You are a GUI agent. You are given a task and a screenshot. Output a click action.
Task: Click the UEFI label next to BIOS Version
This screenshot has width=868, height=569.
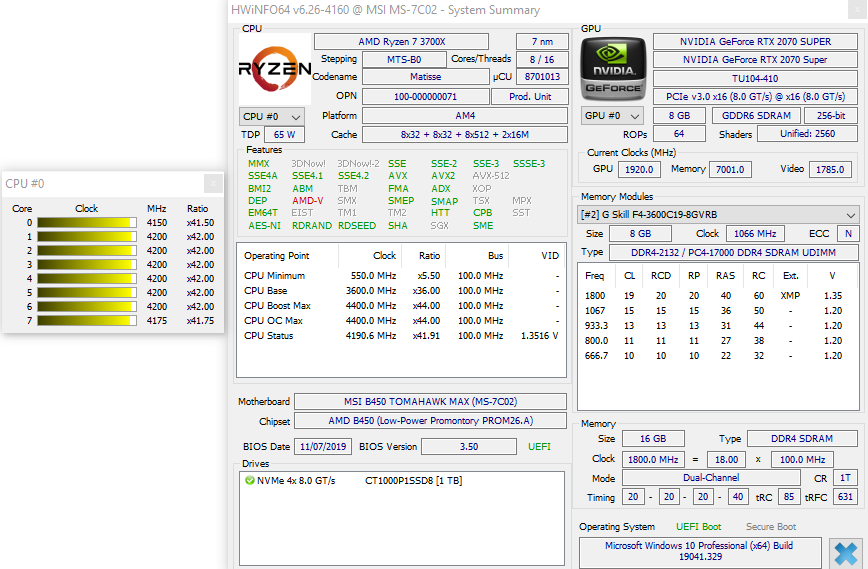click(539, 447)
